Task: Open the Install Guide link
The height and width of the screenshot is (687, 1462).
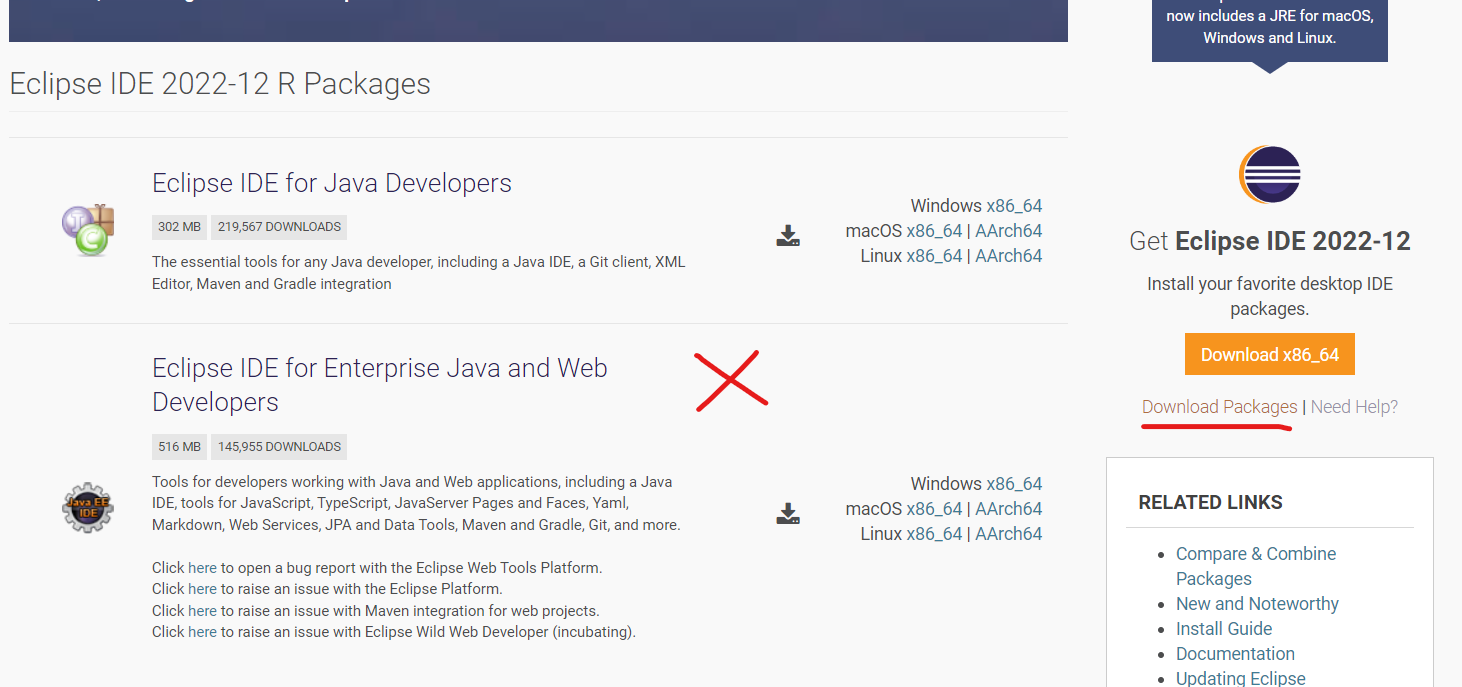Action: 1224,629
